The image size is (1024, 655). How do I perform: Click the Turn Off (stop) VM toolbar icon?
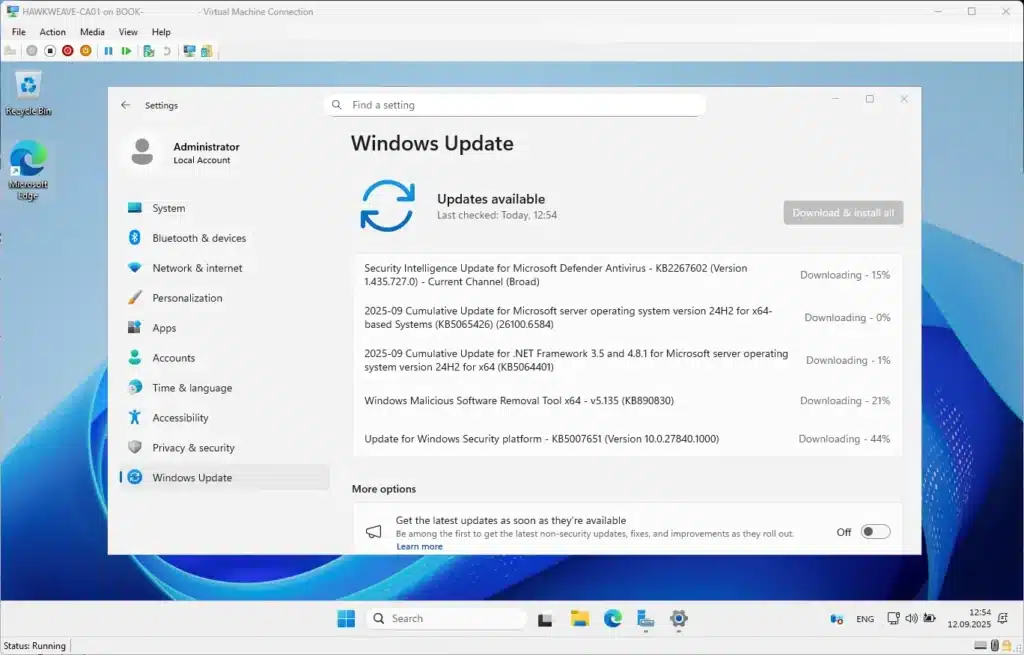point(50,50)
